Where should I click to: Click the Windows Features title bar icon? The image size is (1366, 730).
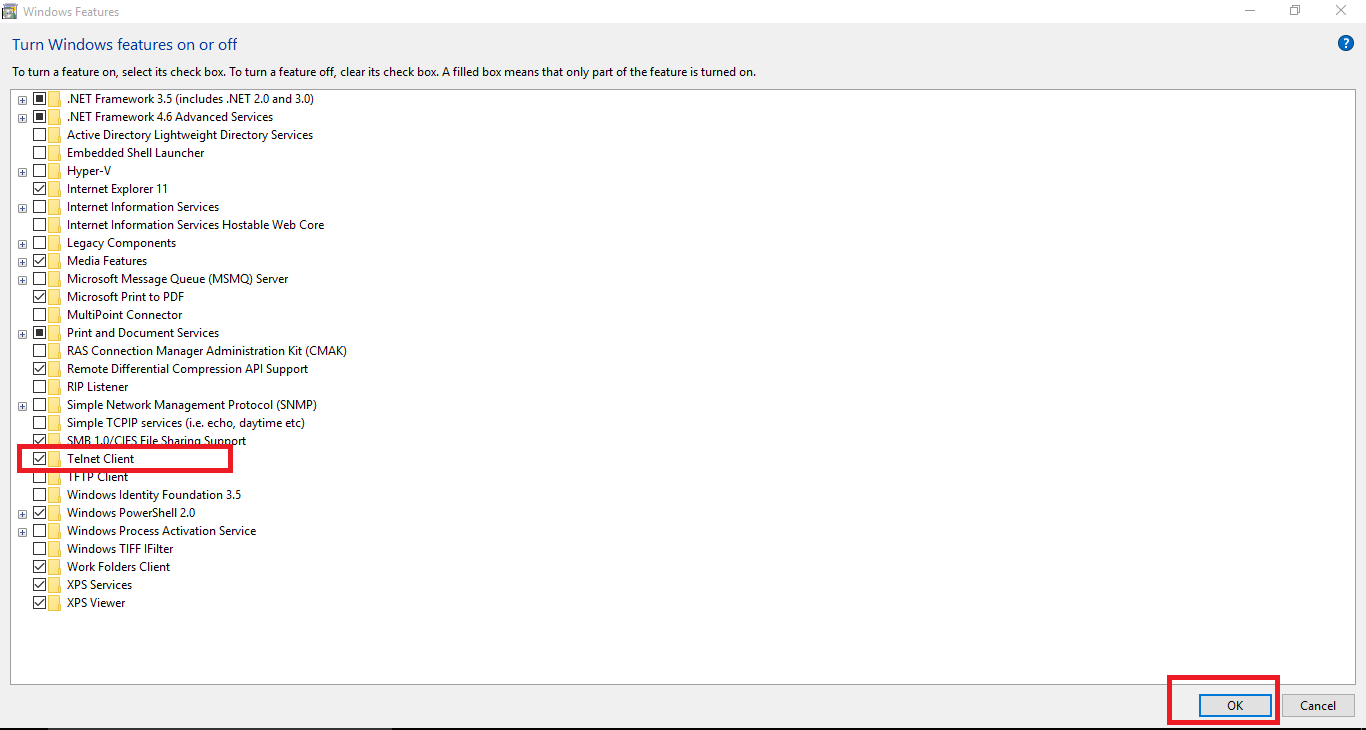click(x=9, y=11)
